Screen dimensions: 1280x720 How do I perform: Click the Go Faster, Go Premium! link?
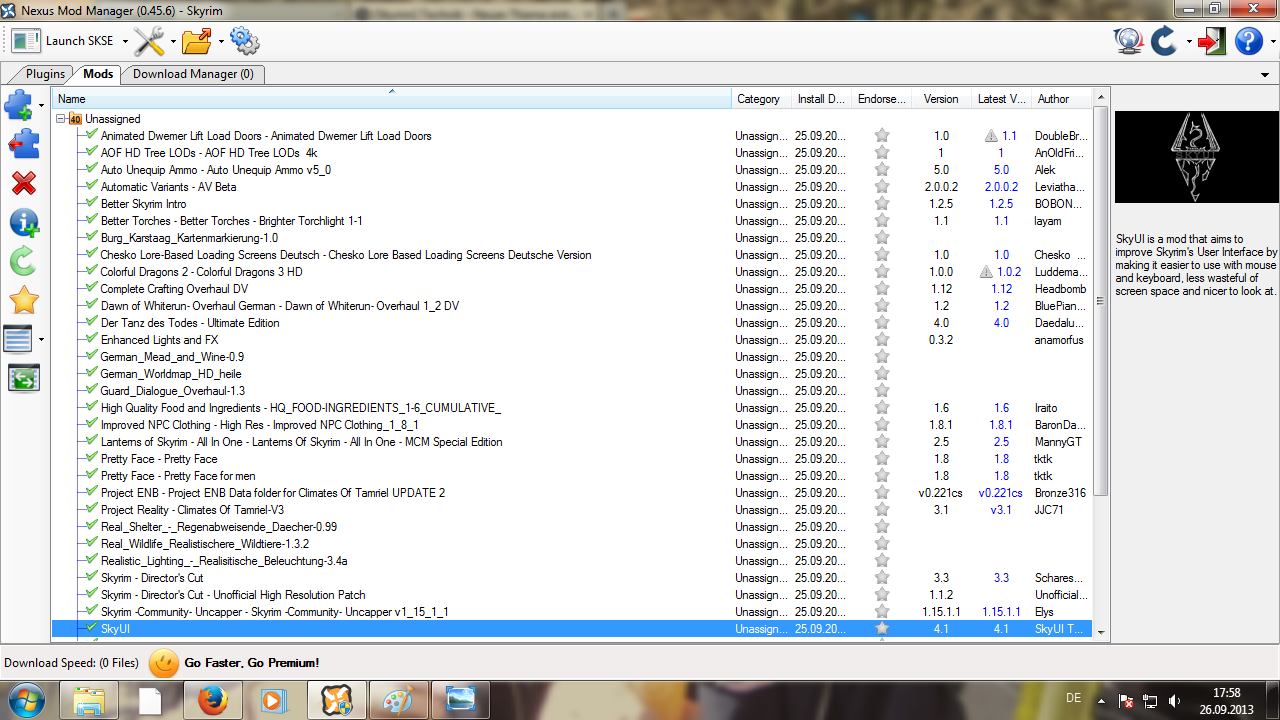[x=251, y=663]
